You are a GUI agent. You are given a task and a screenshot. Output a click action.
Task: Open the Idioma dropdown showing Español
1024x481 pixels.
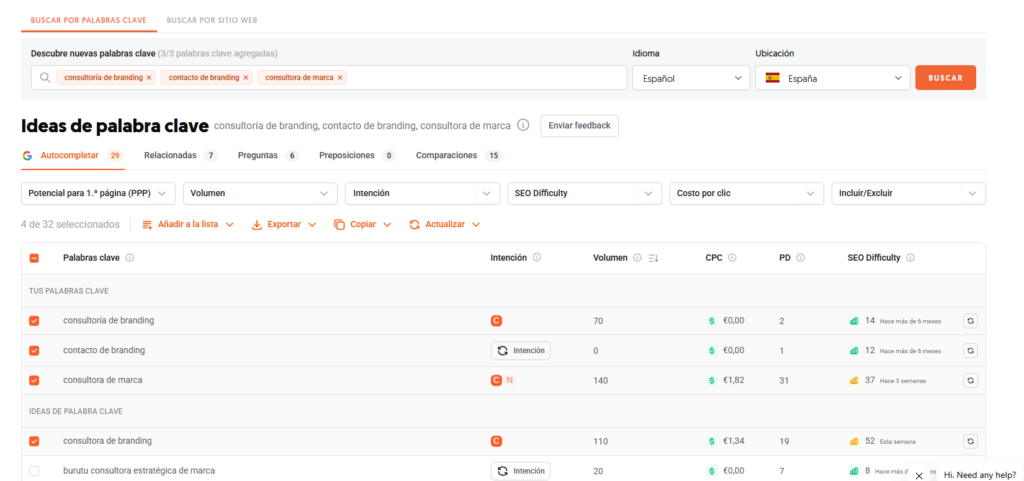coord(690,78)
